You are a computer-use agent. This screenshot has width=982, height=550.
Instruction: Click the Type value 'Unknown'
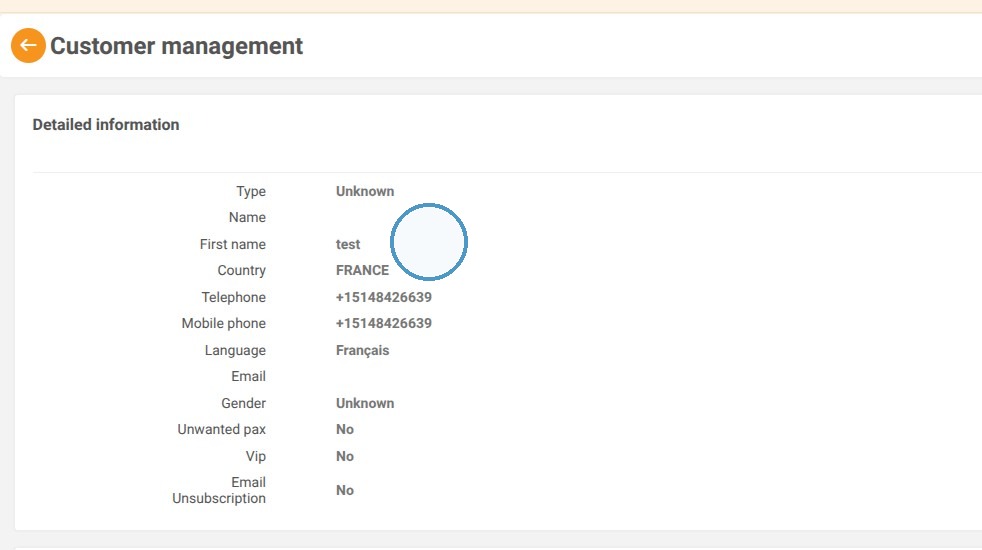pyautogui.click(x=365, y=191)
